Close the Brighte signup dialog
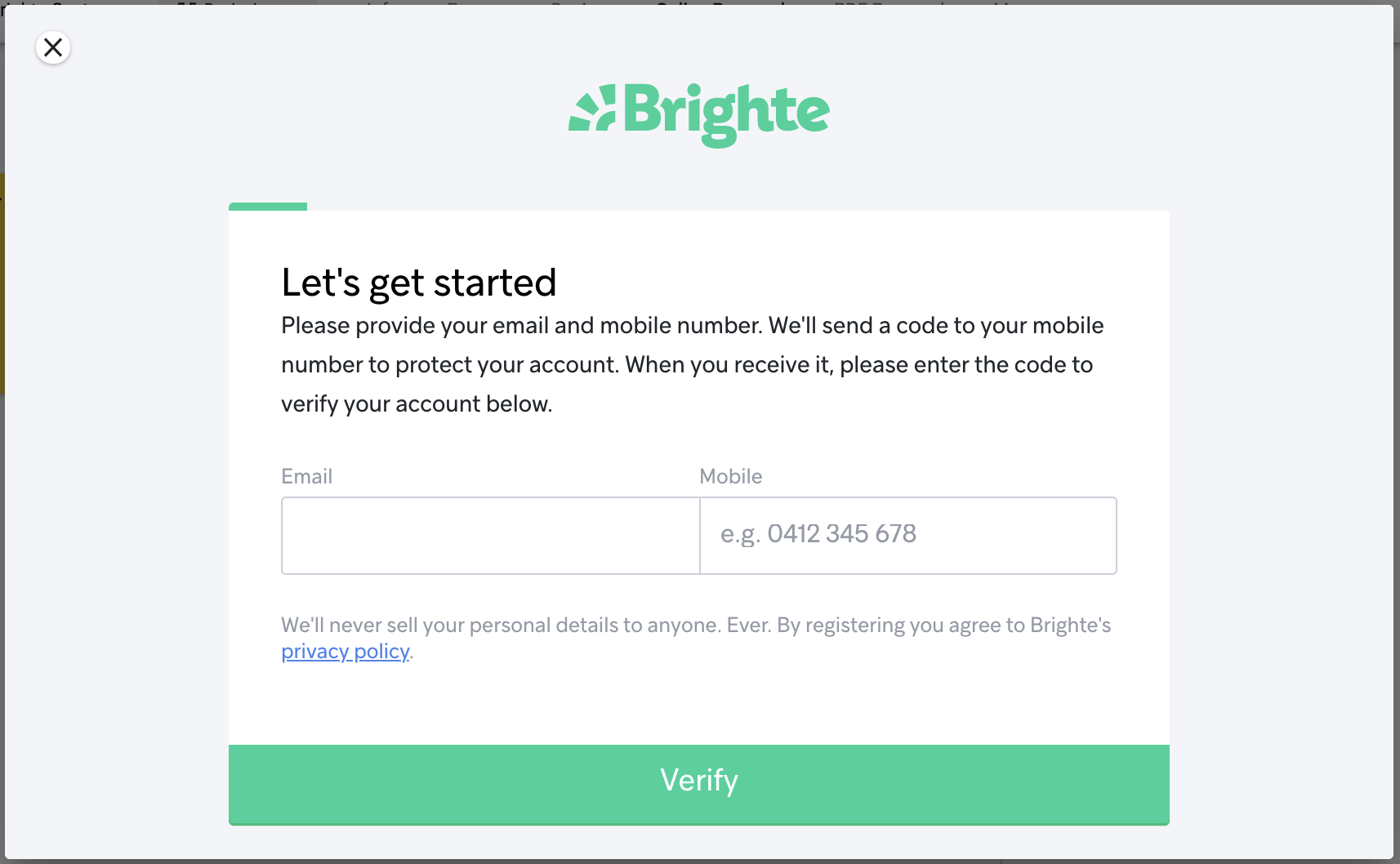This screenshot has height=864, width=1400. click(53, 47)
